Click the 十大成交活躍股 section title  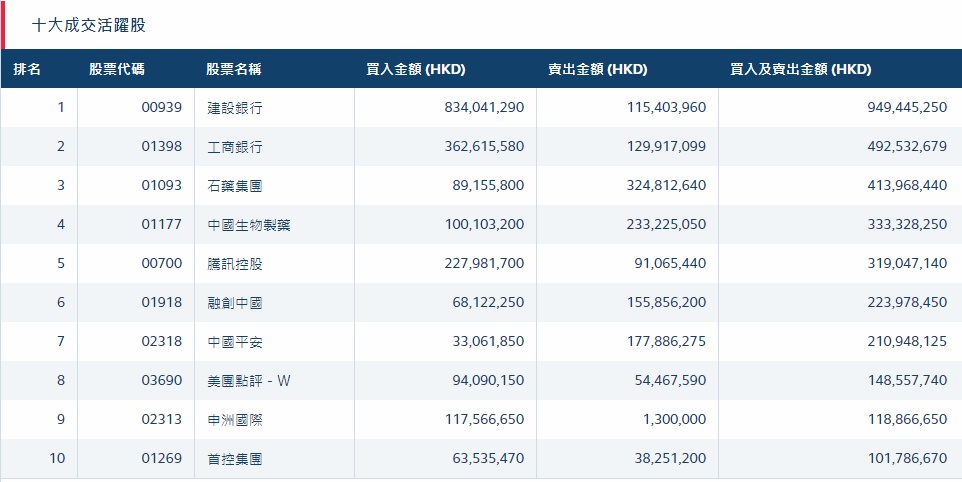pyautogui.click(x=89, y=25)
